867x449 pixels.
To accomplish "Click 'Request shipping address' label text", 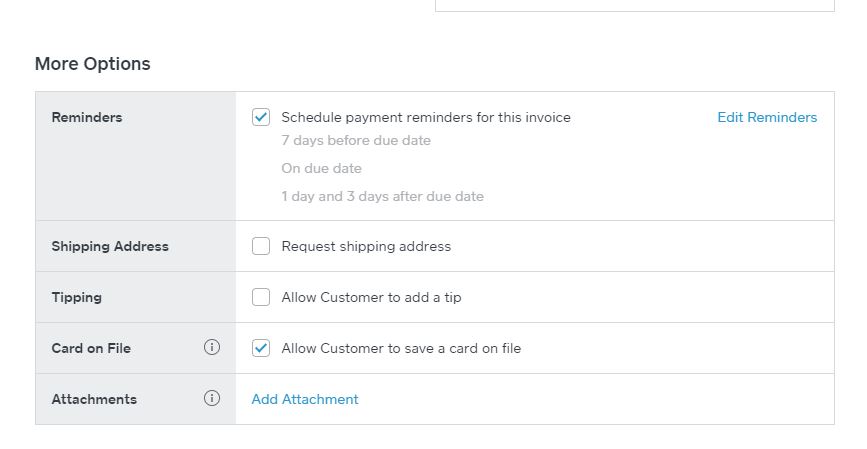I will (x=366, y=246).
